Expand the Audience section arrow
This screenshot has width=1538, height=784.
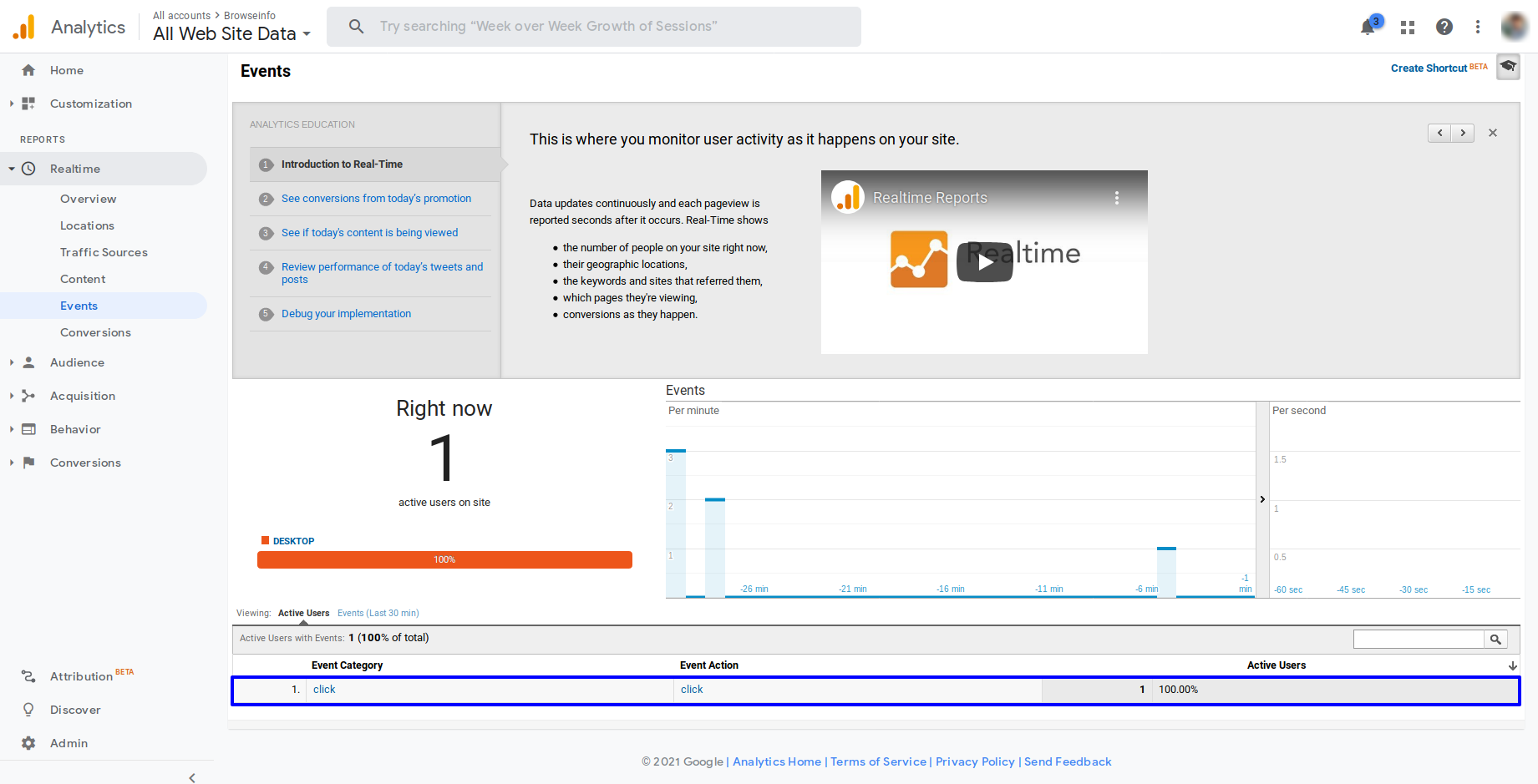pos(11,362)
